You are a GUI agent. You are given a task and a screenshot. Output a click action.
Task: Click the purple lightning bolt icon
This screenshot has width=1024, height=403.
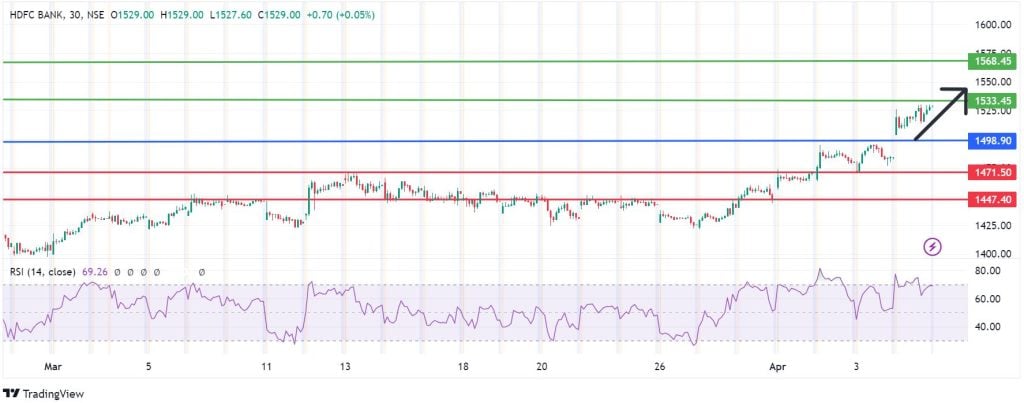933,246
